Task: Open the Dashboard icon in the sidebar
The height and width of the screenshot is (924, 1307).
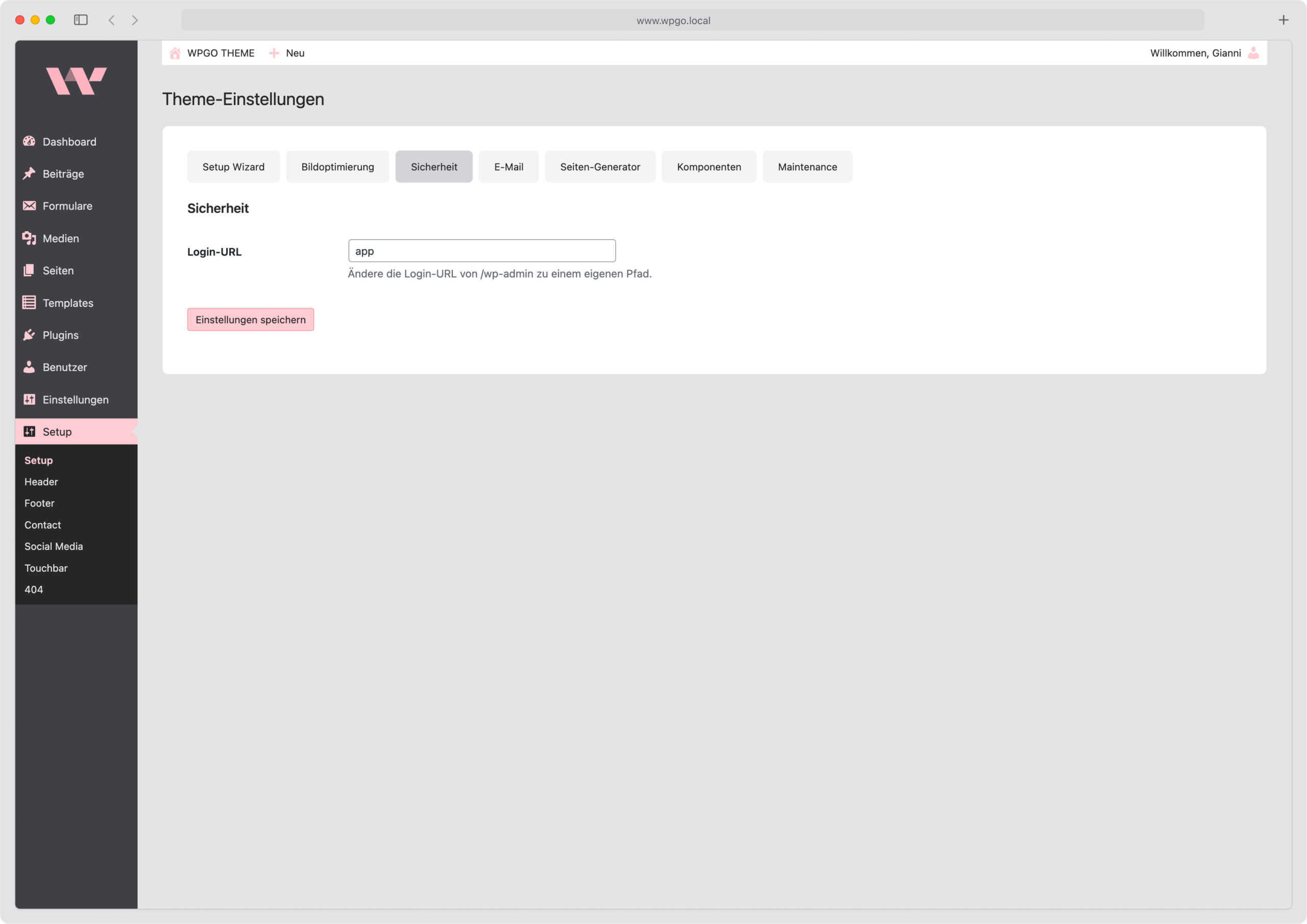Action: 30,141
